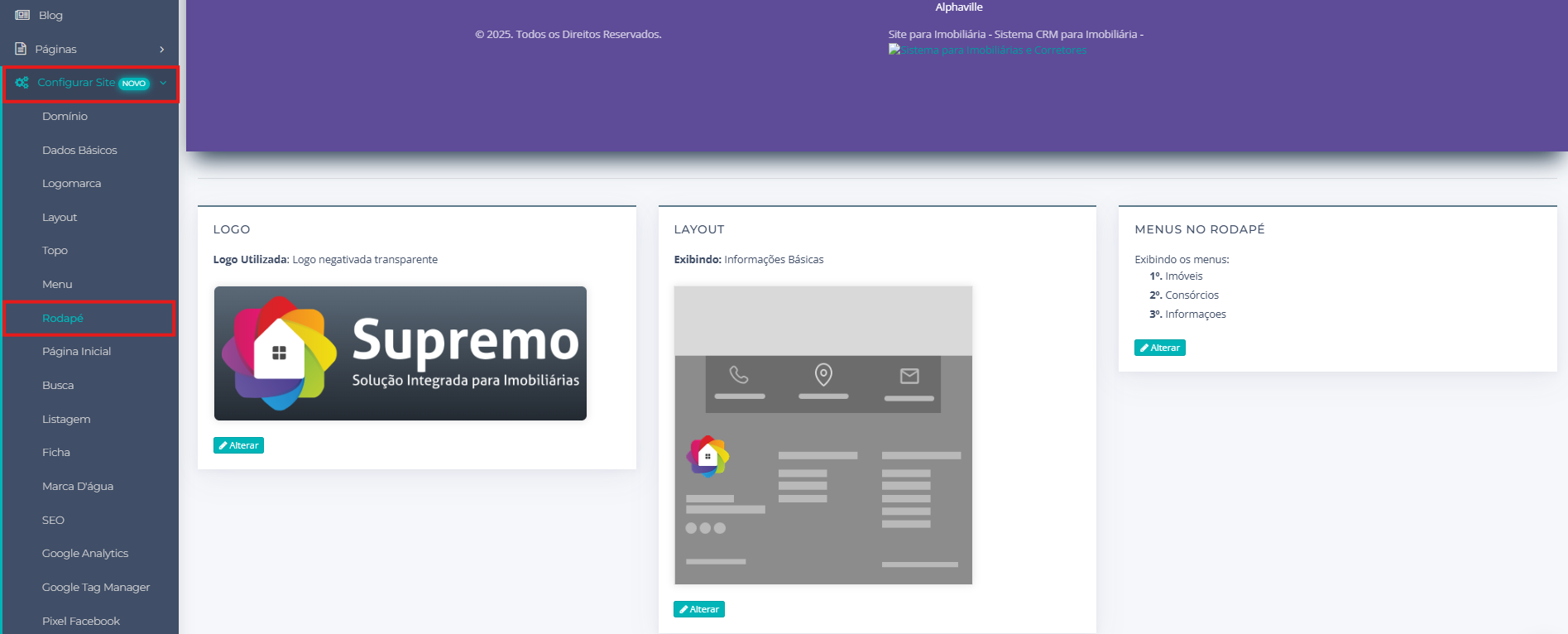The height and width of the screenshot is (634, 1568).
Task: Click the Blog newspaper icon in sidebar
Action: click(22, 15)
